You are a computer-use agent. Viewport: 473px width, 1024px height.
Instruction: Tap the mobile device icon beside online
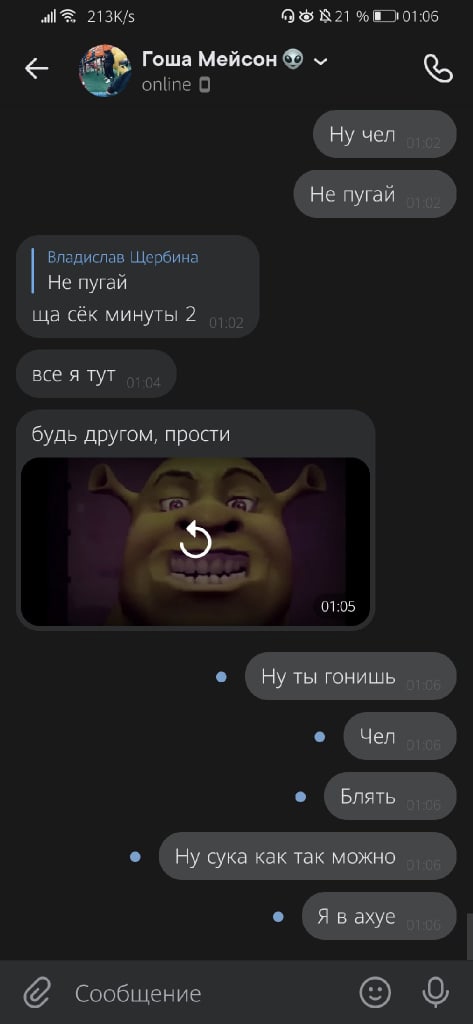pos(204,85)
